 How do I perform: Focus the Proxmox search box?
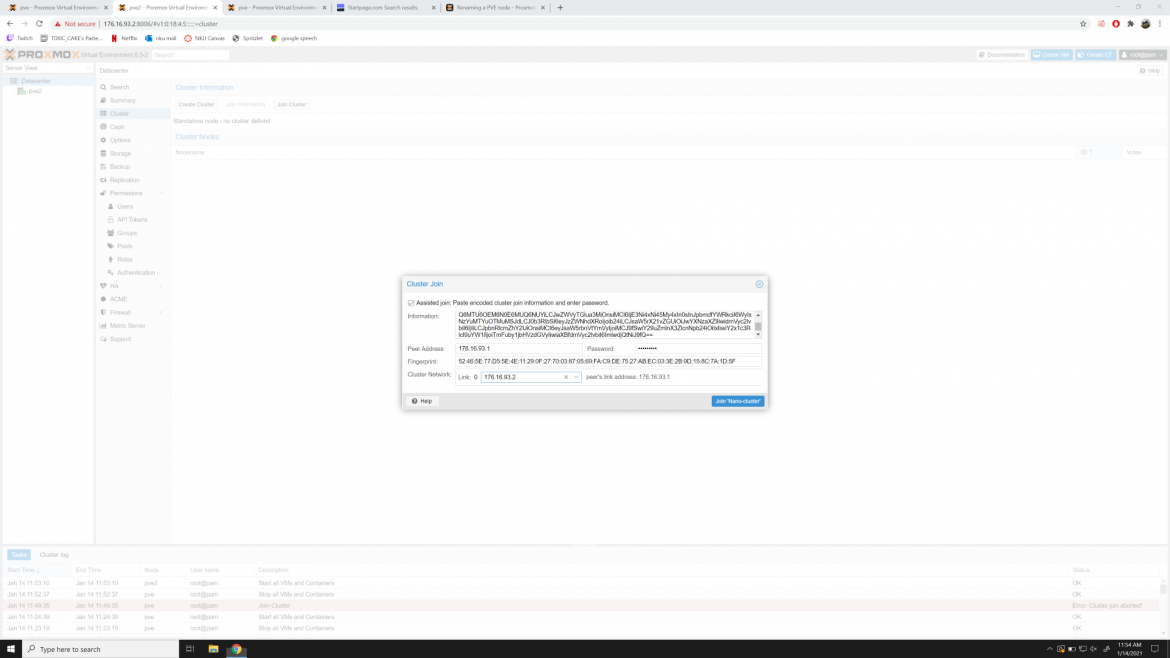(190, 54)
